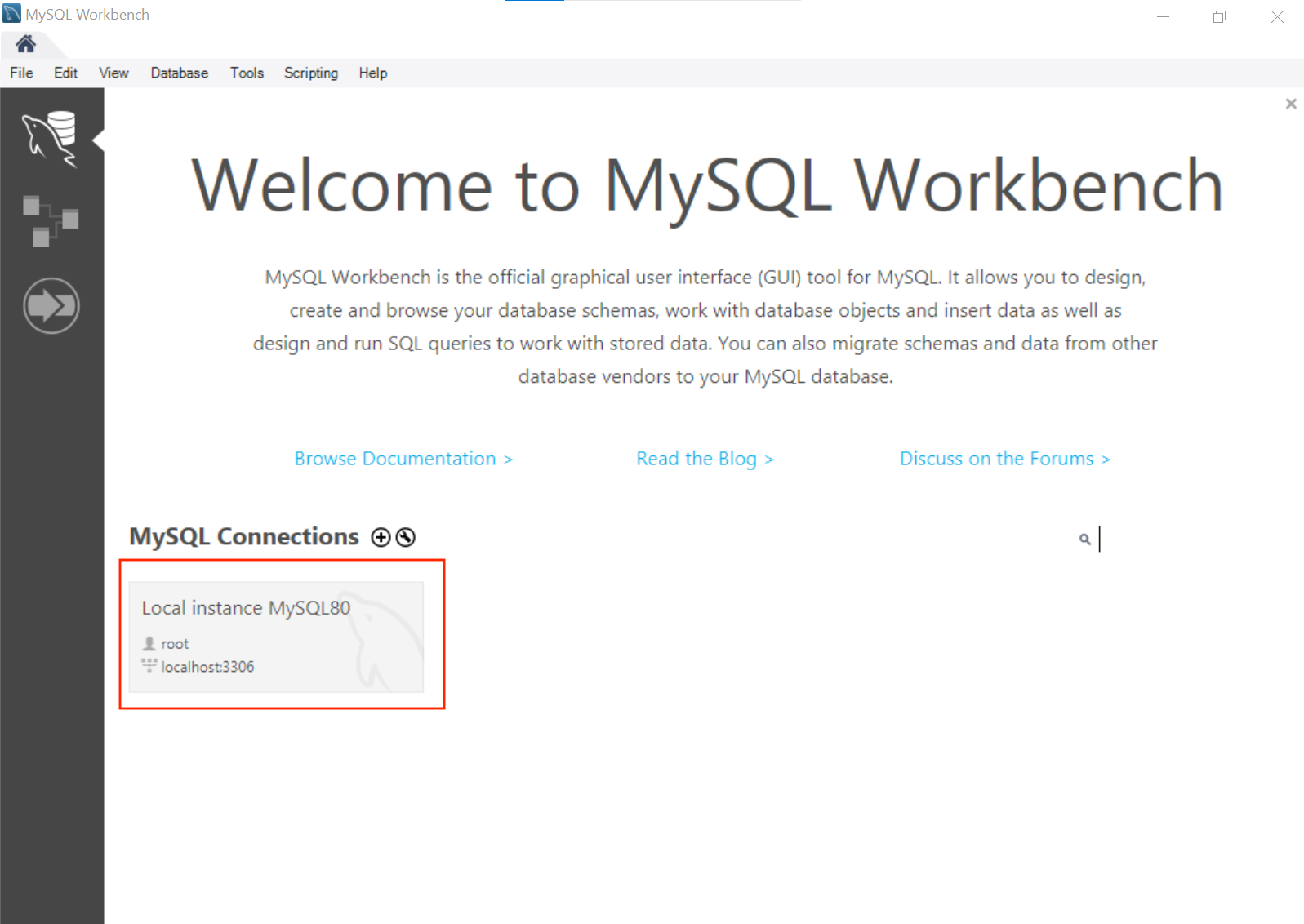Open the Tools menu
Image resolution: width=1304 pixels, height=924 pixels.
tap(247, 73)
